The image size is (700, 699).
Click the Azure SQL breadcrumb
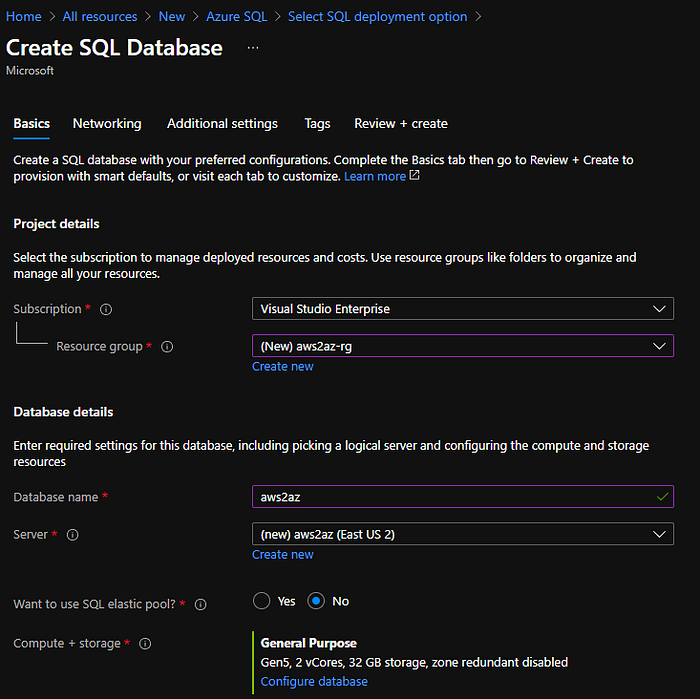click(x=237, y=17)
